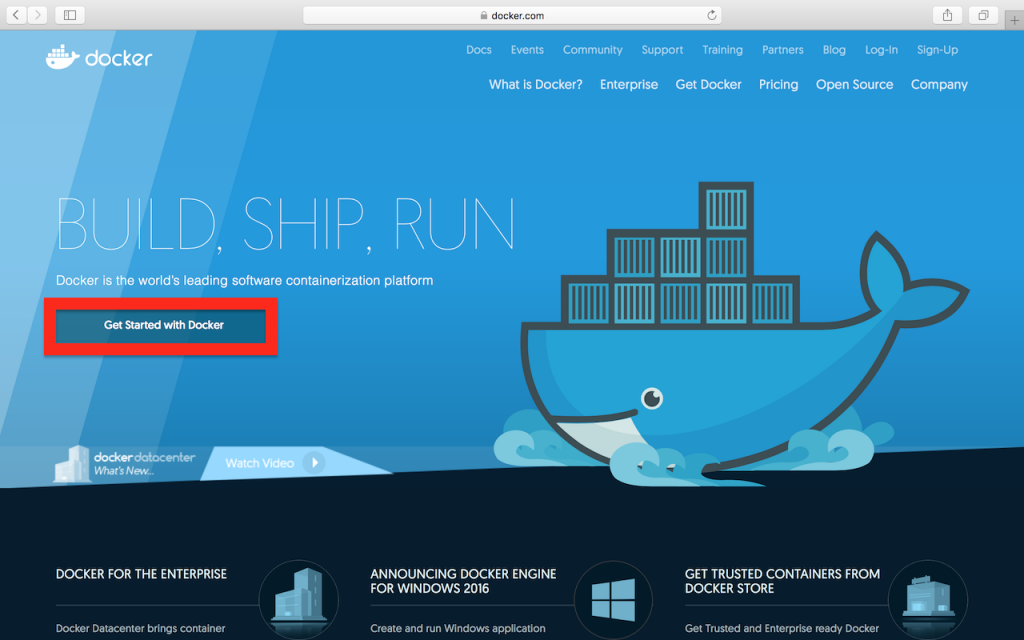Show the Safari sidebar
Screen dimensions: 1024x640
click(70, 14)
